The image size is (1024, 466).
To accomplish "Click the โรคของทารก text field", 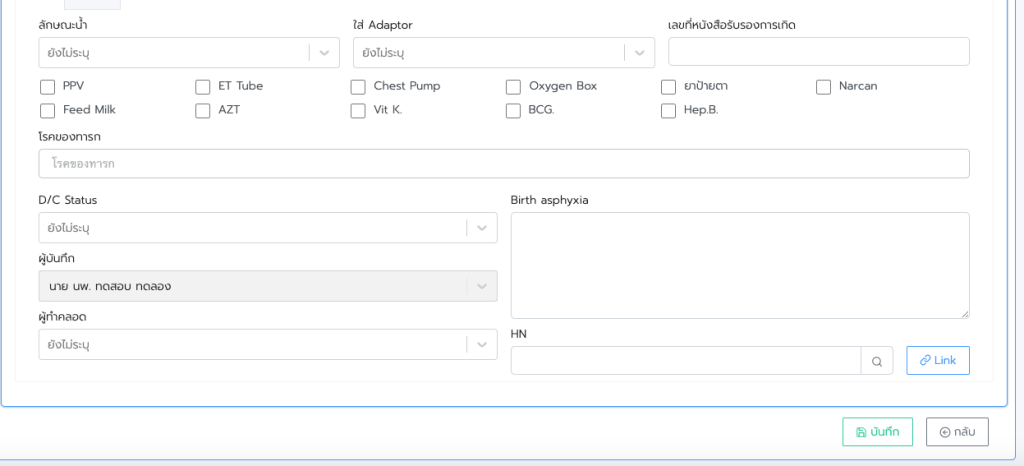I will tap(503, 163).
